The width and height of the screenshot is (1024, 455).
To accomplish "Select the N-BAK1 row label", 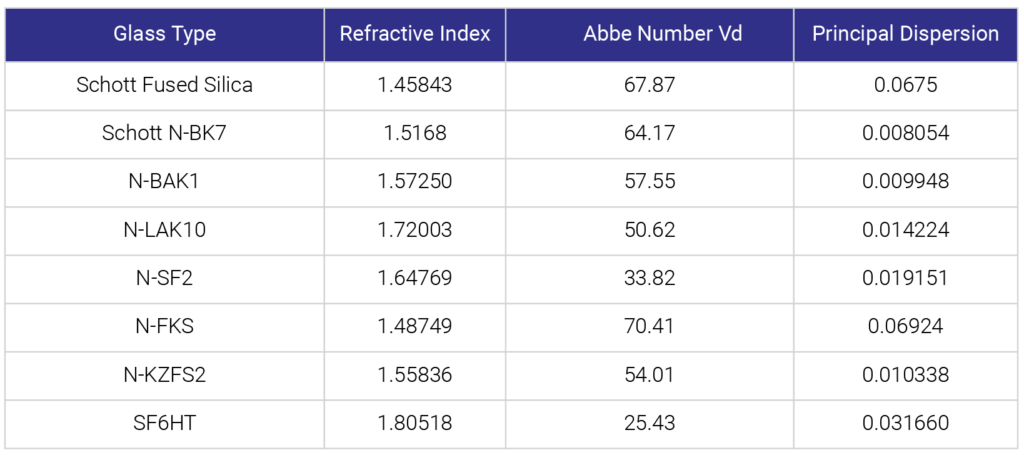I will click(x=165, y=182).
